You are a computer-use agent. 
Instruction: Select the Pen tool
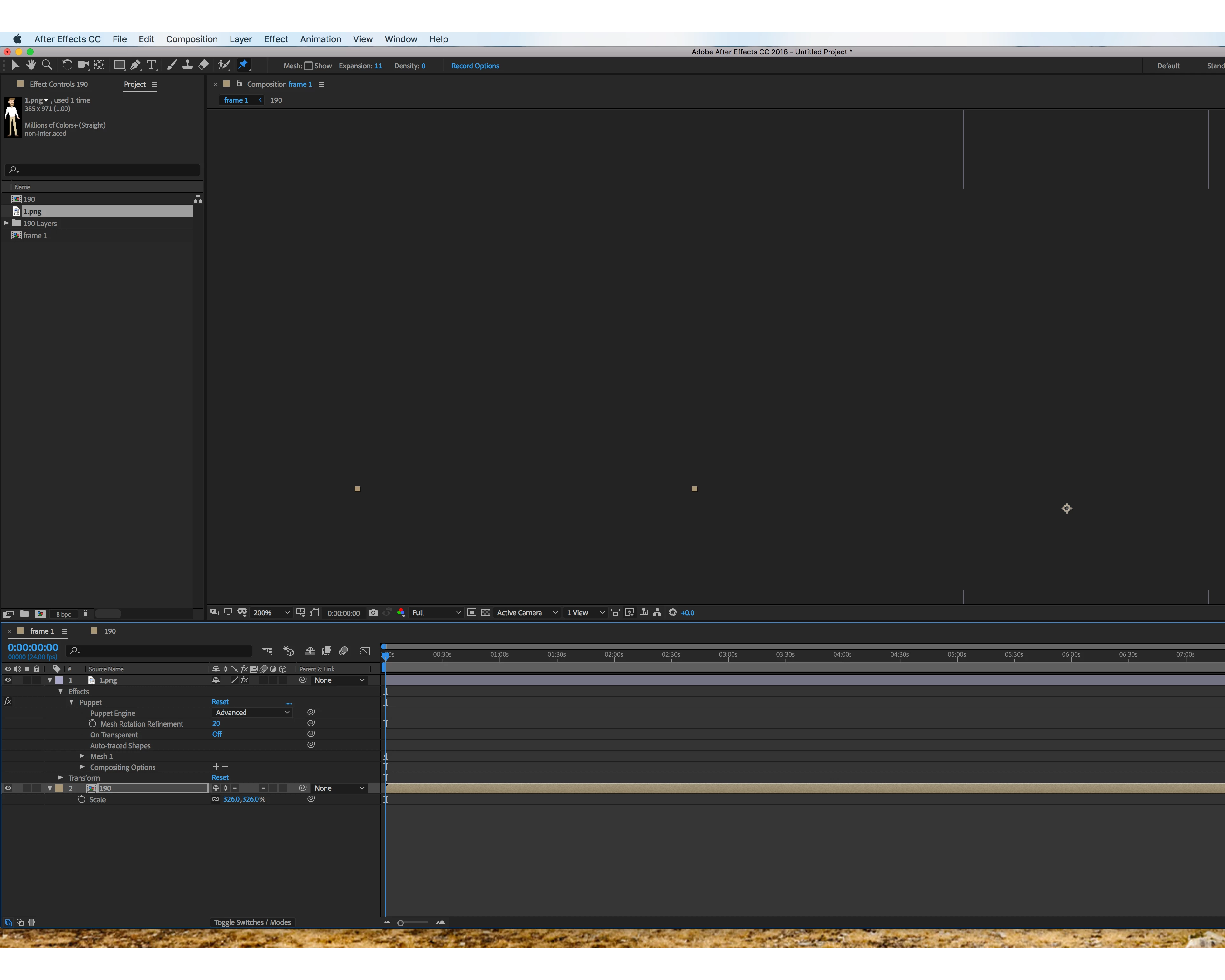click(135, 65)
